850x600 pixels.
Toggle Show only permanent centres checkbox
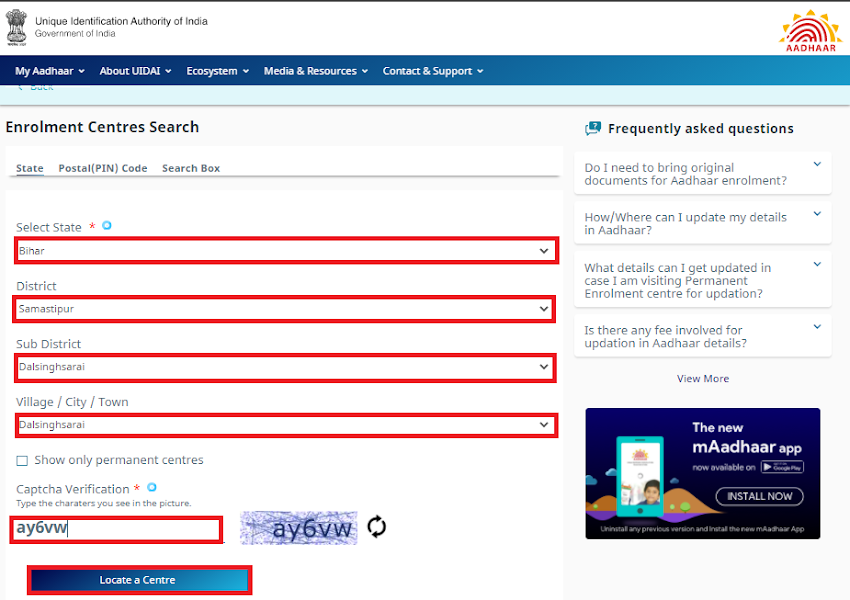pos(22,461)
